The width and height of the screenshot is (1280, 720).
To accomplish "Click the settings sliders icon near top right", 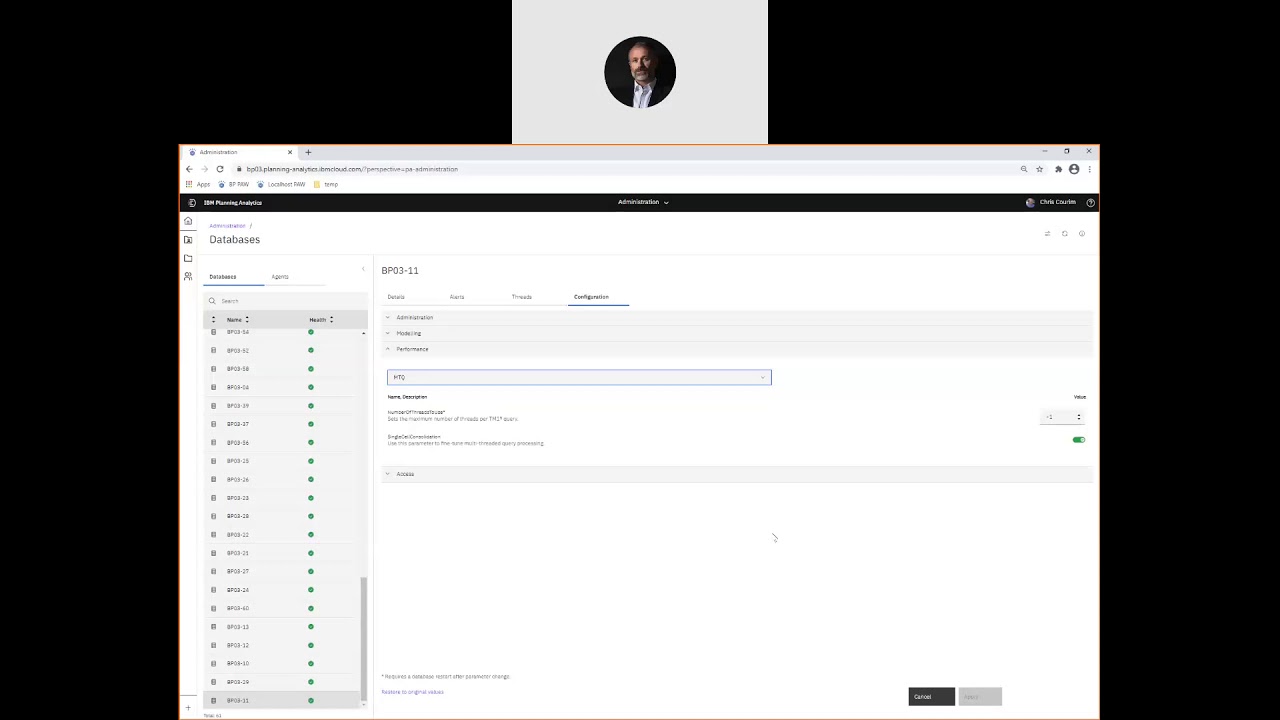I will click(x=1047, y=234).
